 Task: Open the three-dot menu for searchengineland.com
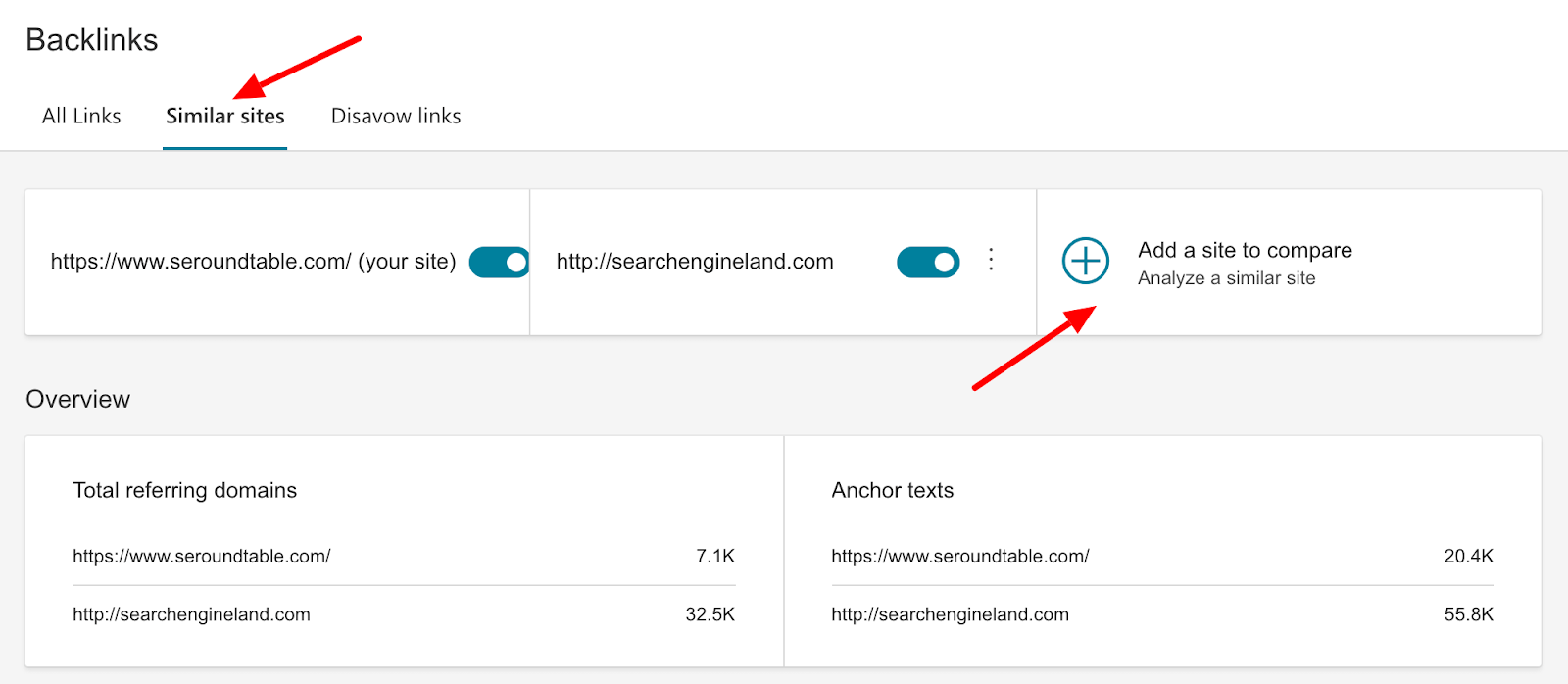click(x=991, y=260)
